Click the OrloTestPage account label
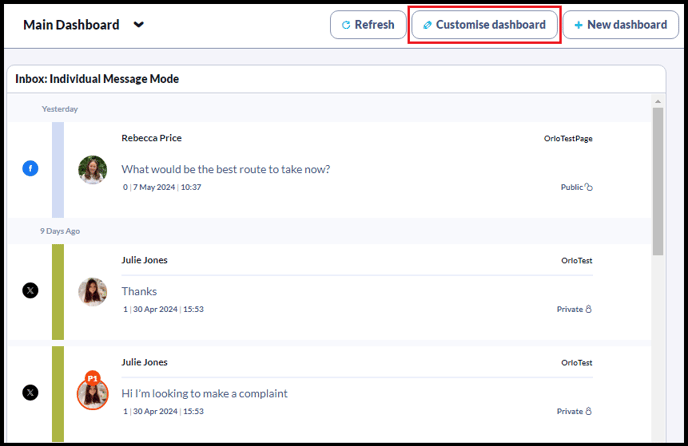The width and height of the screenshot is (688, 446). pos(568,139)
